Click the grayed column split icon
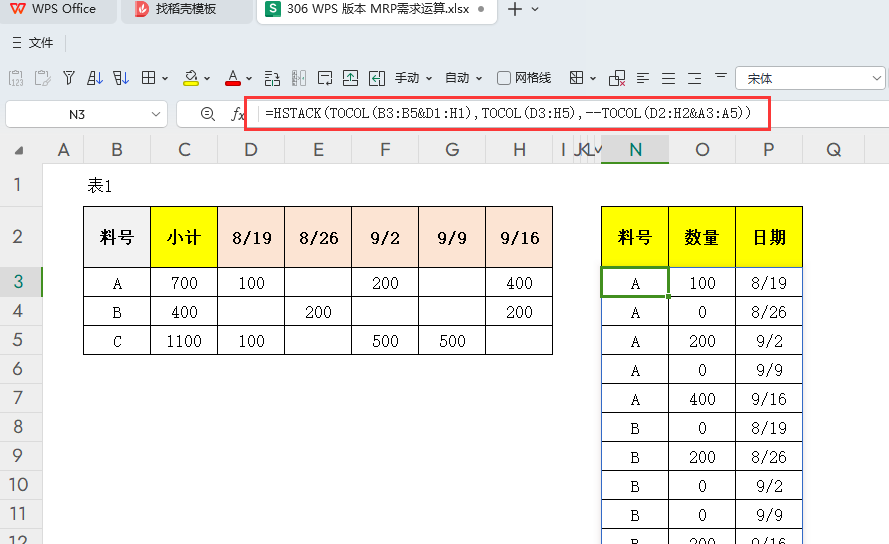Image resolution: width=889 pixels, height=544 pixels. click(299, 78)
